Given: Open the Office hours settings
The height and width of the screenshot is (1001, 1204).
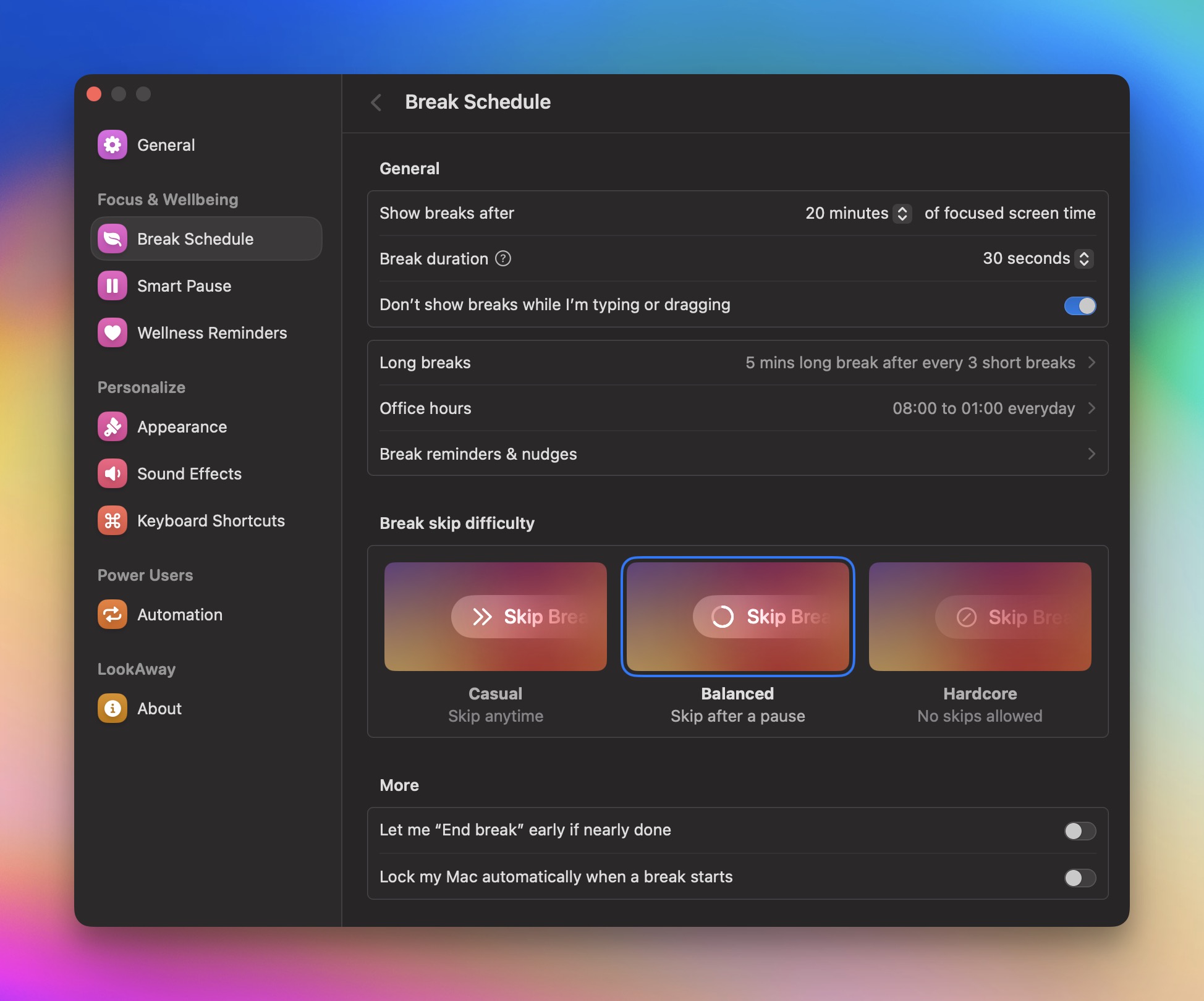Looking at the screenshot, I should 1093,408.
